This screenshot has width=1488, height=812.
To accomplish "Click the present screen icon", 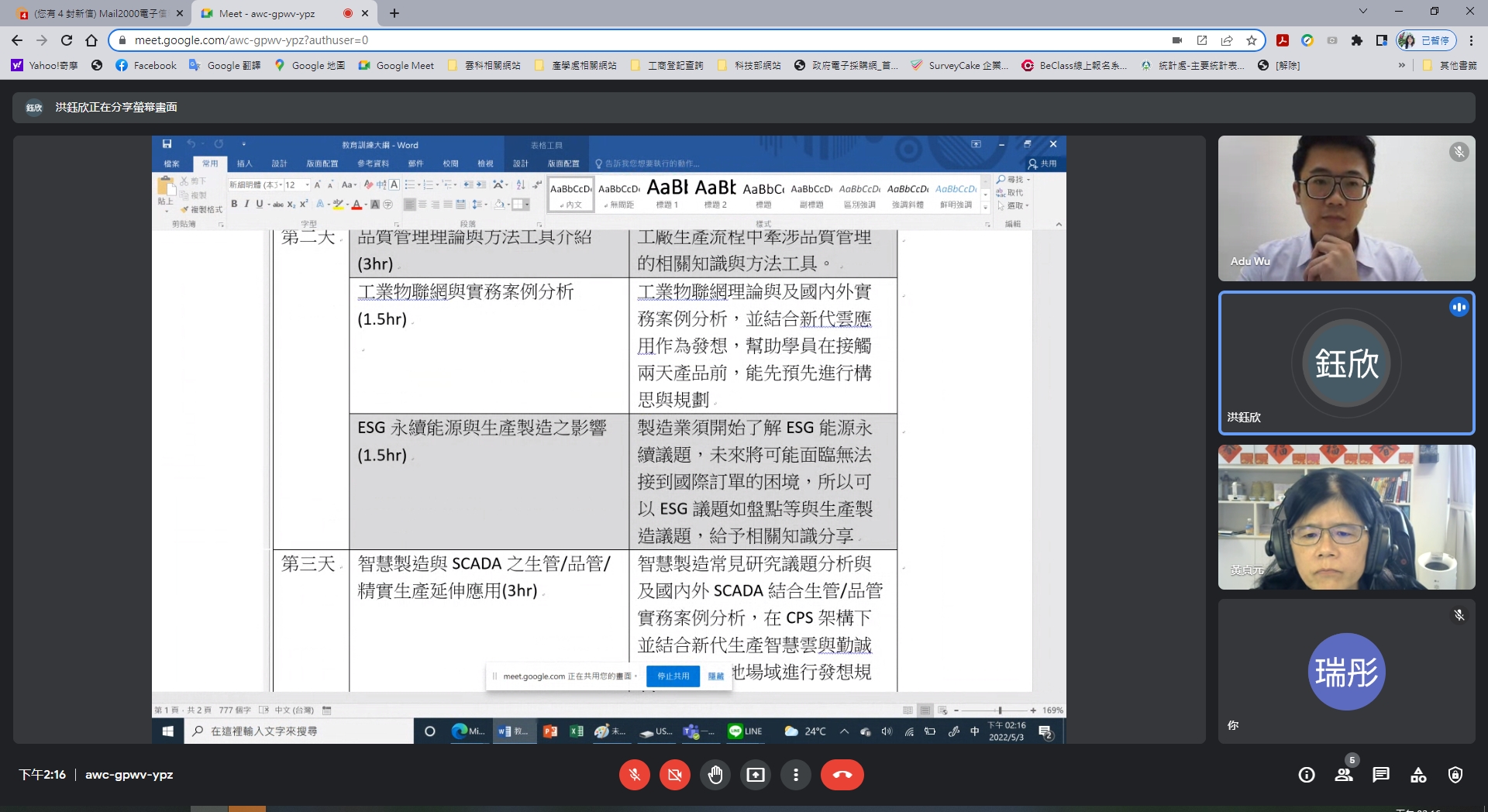I will 756,775.
